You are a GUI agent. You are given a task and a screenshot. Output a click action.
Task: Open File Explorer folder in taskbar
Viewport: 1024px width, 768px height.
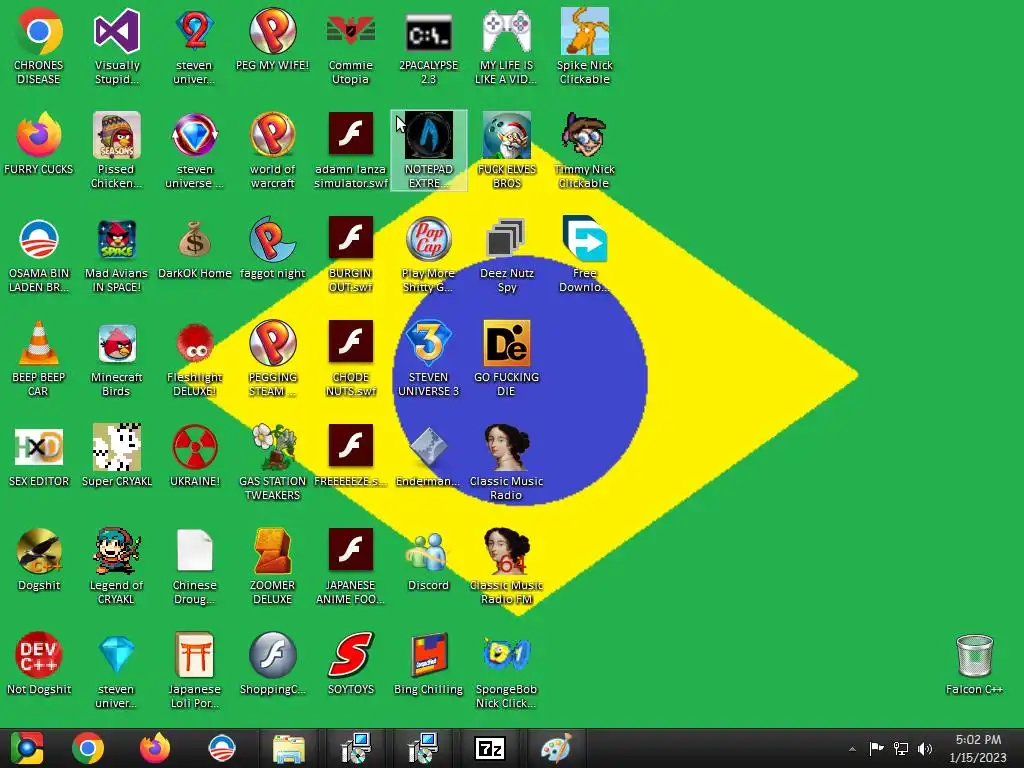[x=289, y=748]
